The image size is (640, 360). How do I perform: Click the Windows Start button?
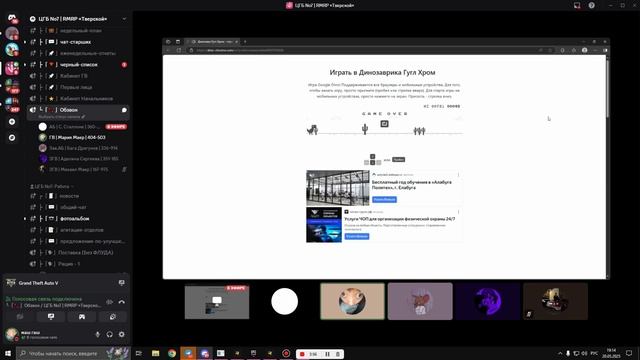(x=8, y=353)
